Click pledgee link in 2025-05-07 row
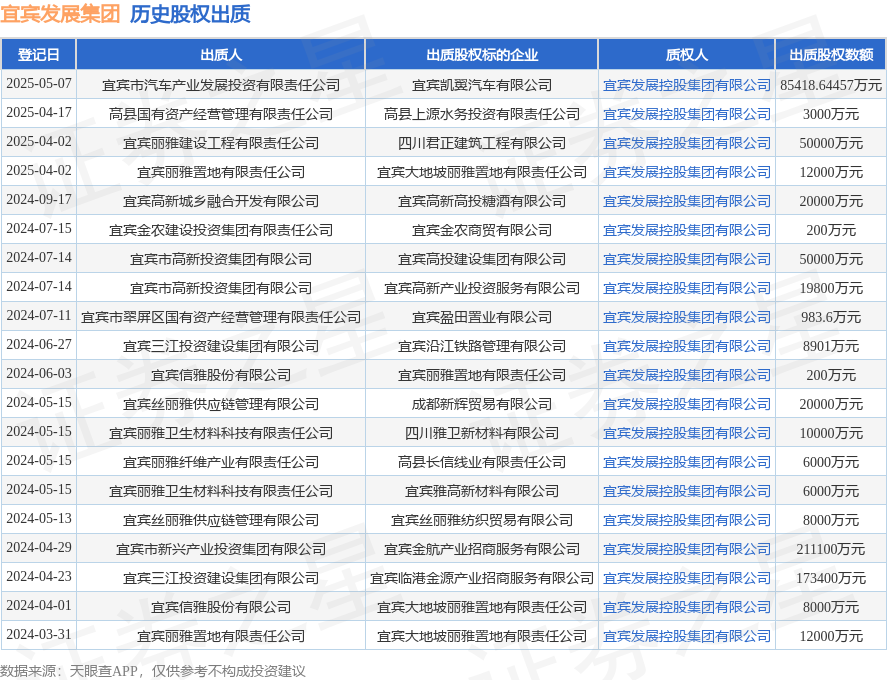The width and height of the screenshot is (887, 680). pos(687,85)
